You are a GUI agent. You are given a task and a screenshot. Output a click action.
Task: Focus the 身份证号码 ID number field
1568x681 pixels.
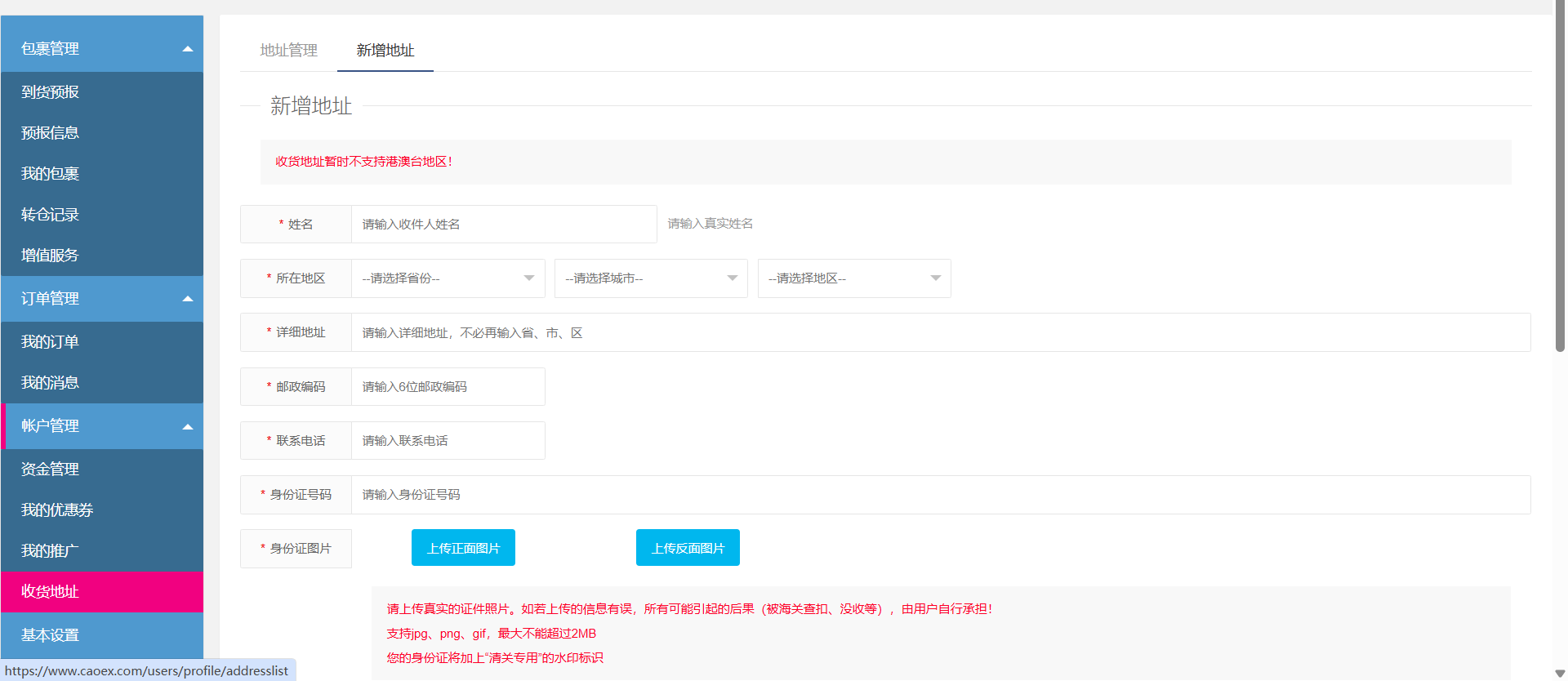[939, 495]
